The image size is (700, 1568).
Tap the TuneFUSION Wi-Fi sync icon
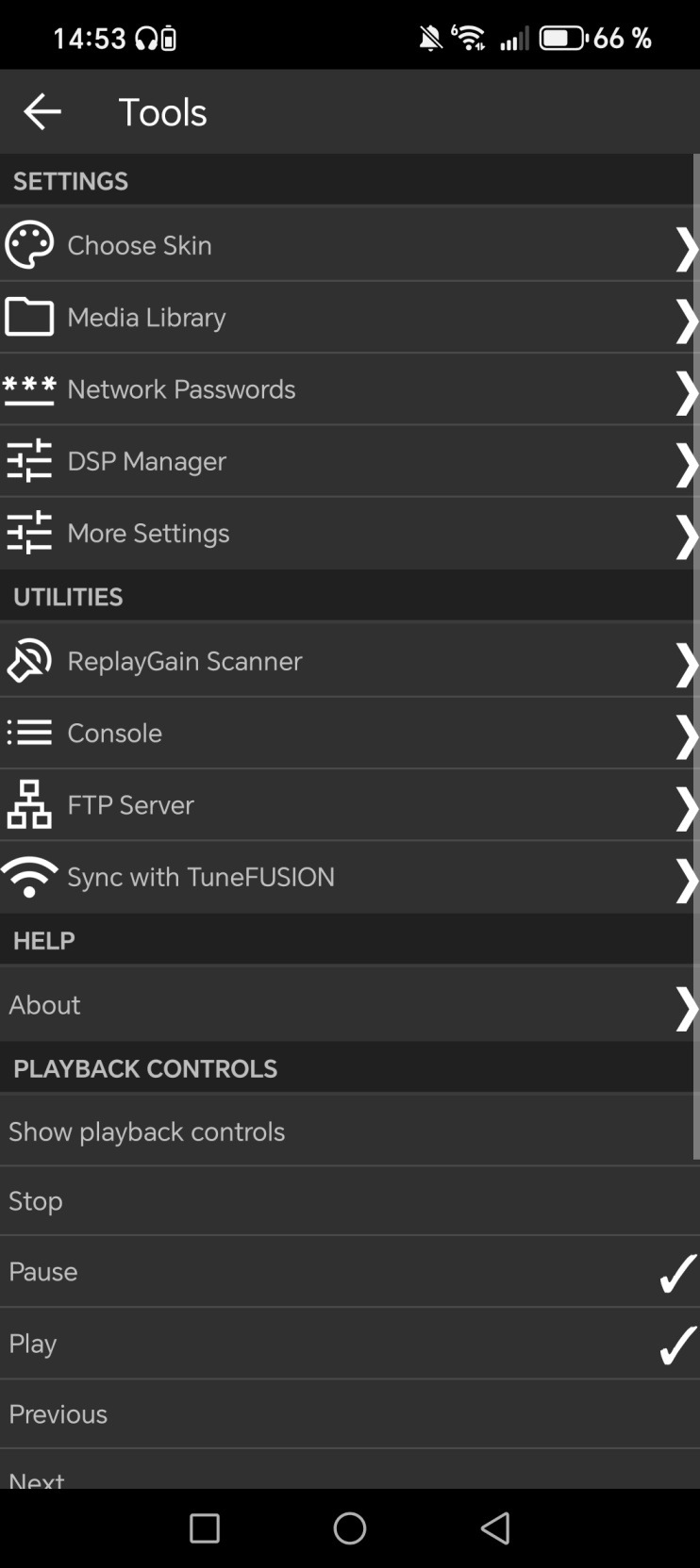(29, 877)
